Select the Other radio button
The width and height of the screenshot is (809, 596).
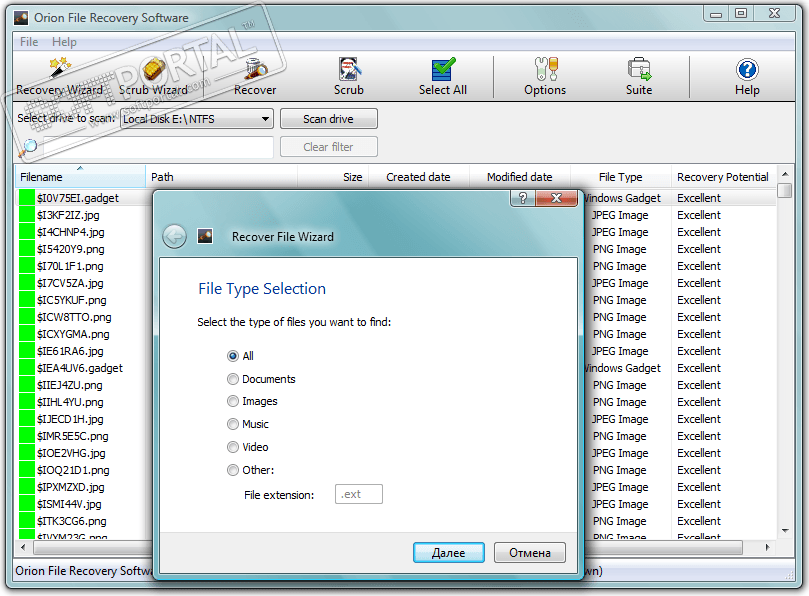(x=233, y=470)
